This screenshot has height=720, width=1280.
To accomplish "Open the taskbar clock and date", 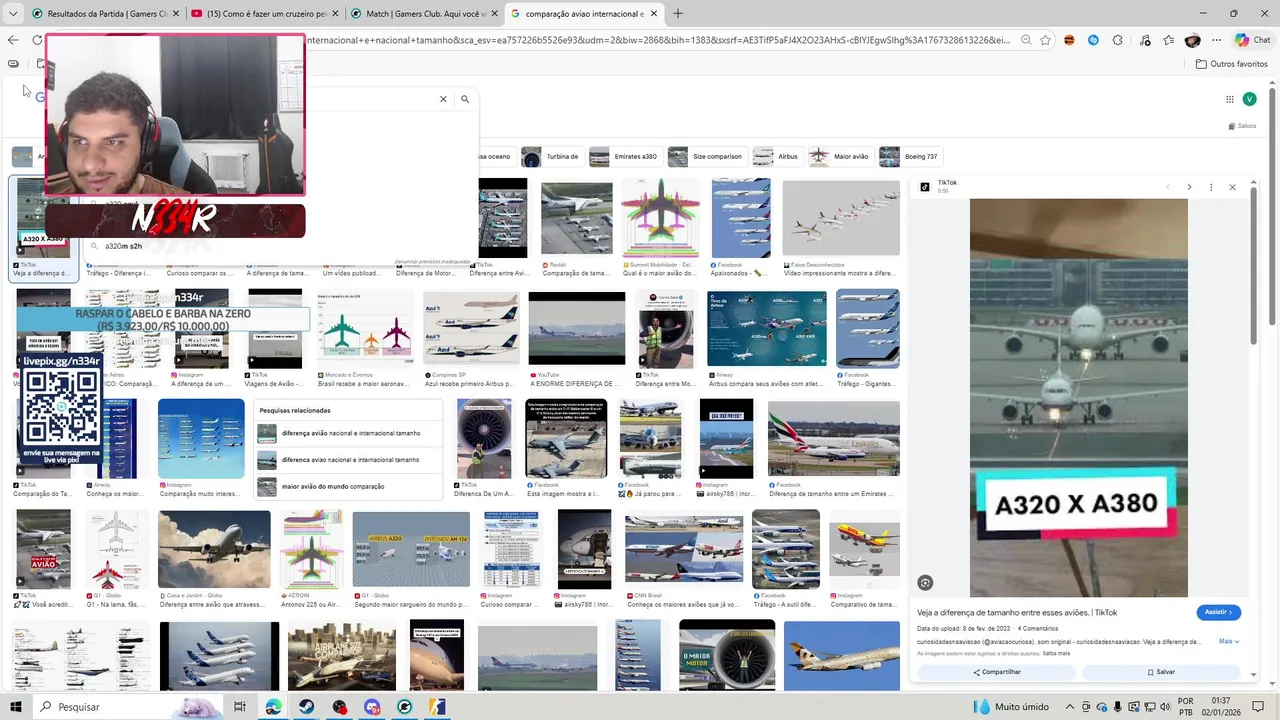I will 1220,707.
